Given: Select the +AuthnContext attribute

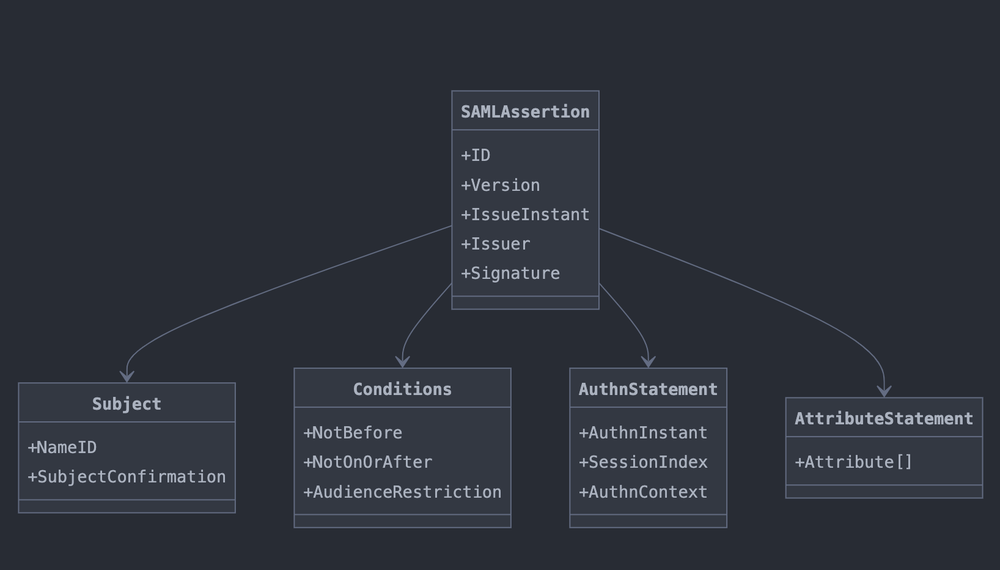Looking at the screenshot, I should [x=643, y=492].
